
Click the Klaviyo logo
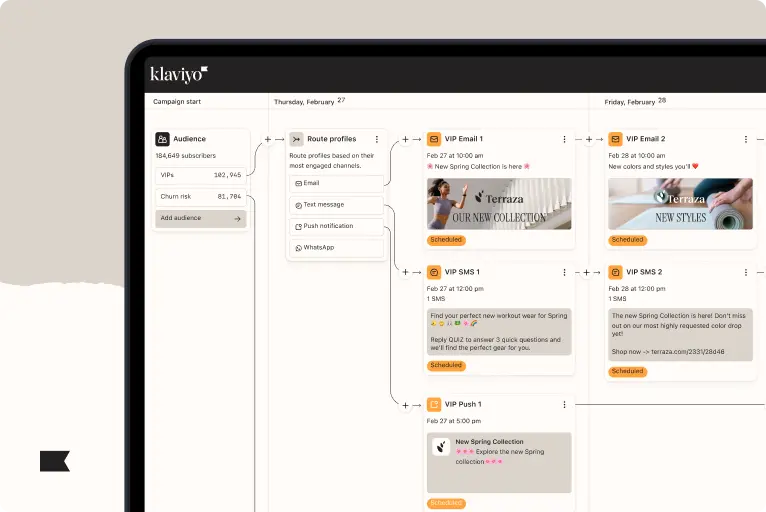pyautogui.click(x=178, y=74)
